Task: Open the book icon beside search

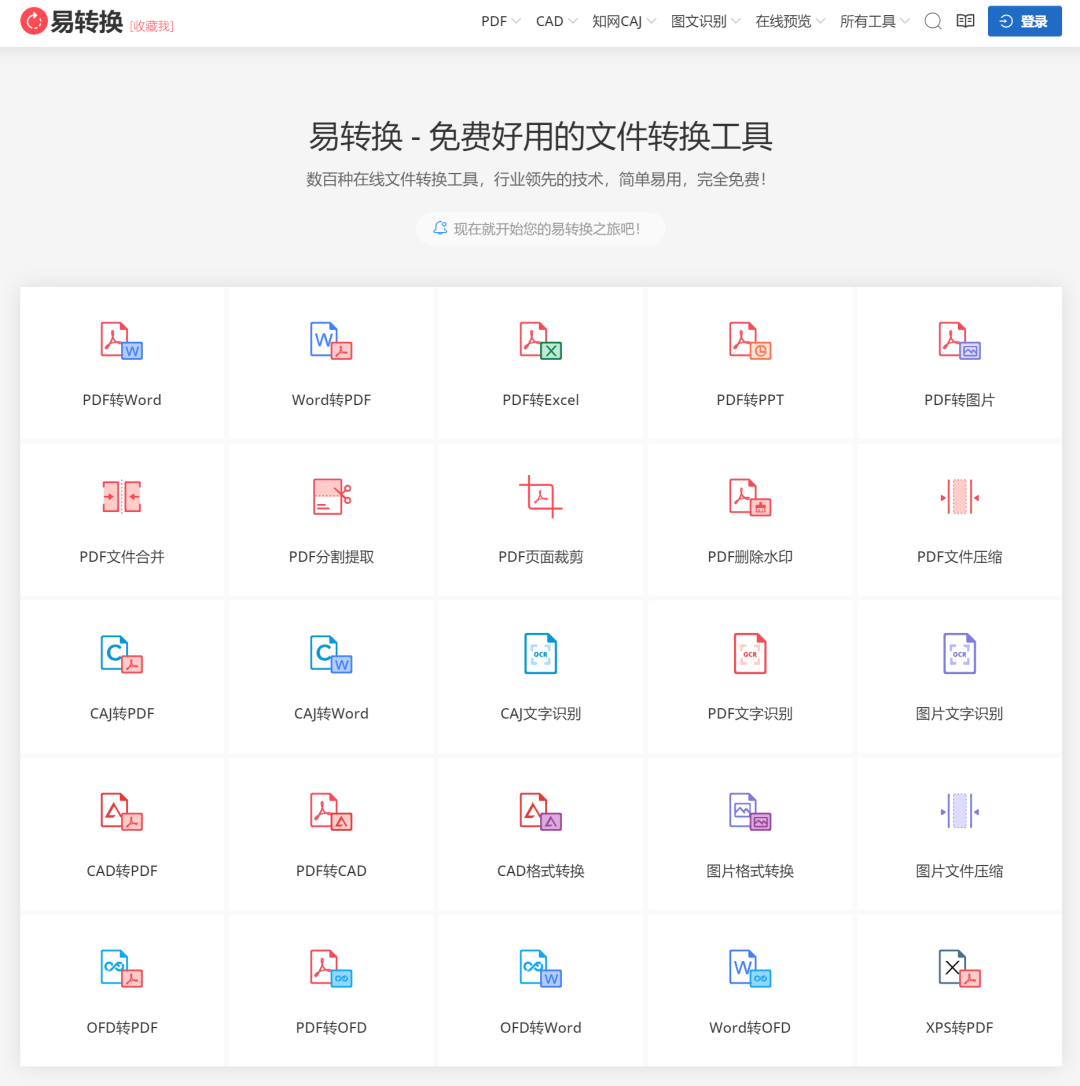Action: point(965,21)
